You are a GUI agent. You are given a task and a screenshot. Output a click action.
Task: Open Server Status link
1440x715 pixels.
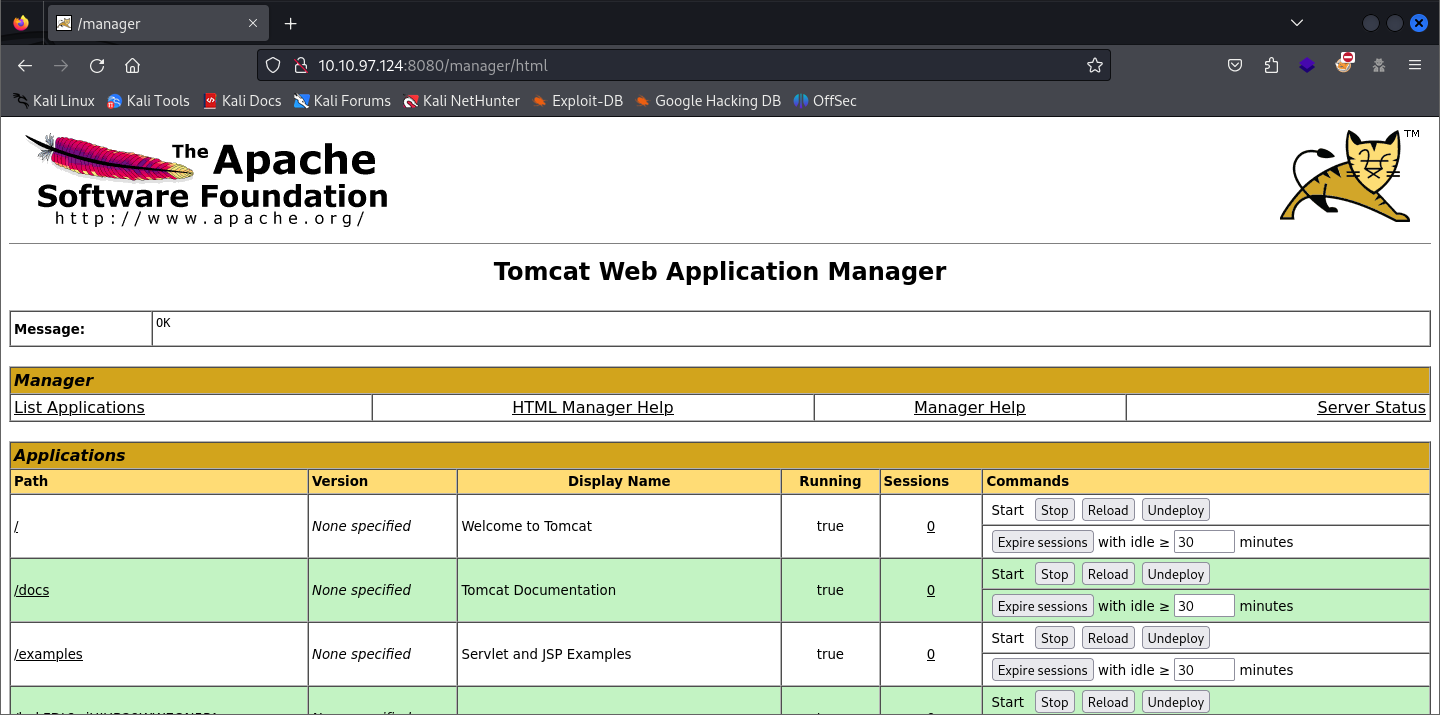(1371, 408)
